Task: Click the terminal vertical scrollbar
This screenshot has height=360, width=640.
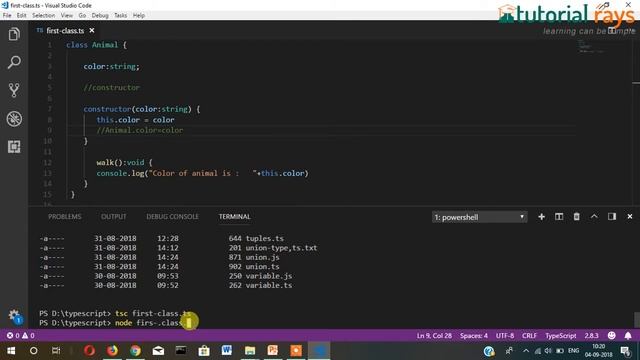Action: coord(636,320)
